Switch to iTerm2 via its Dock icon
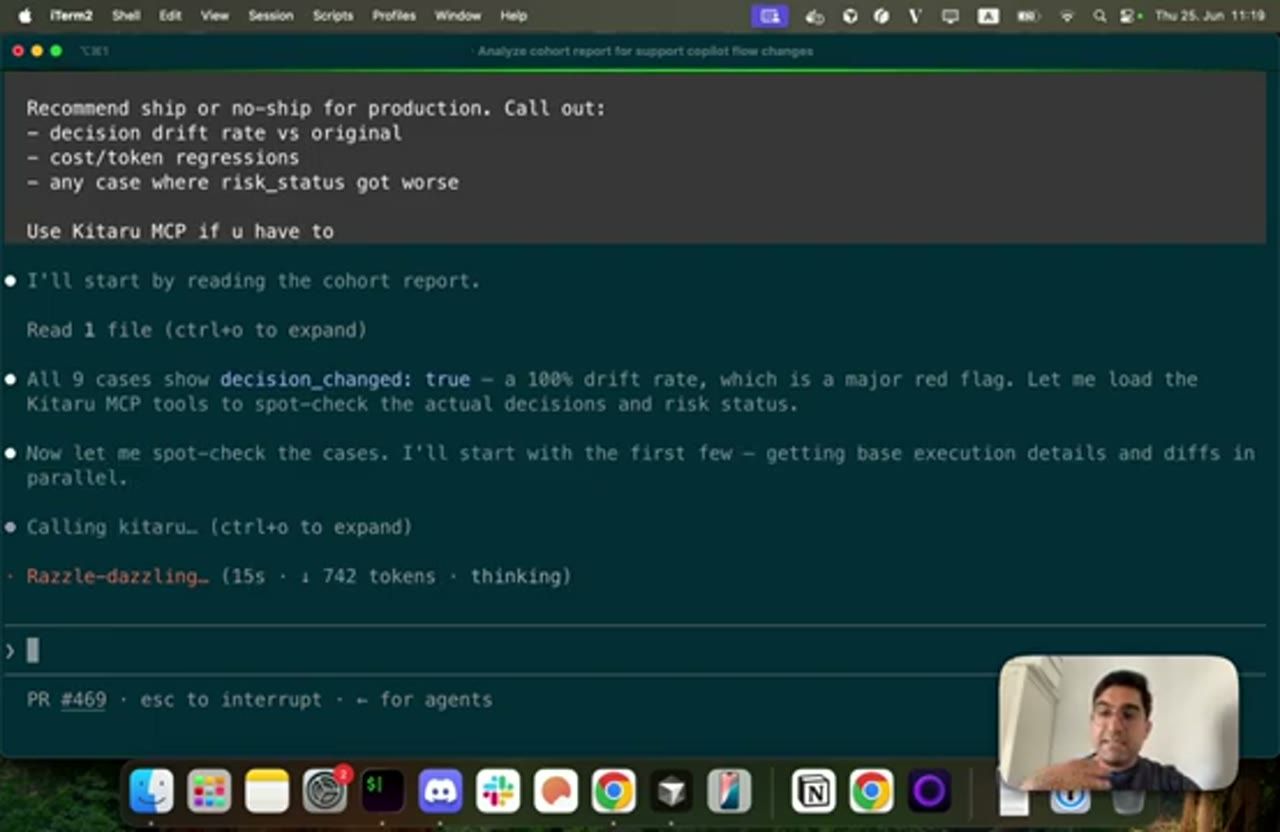This screenshot has width=1280, height=832. point(383,791)
